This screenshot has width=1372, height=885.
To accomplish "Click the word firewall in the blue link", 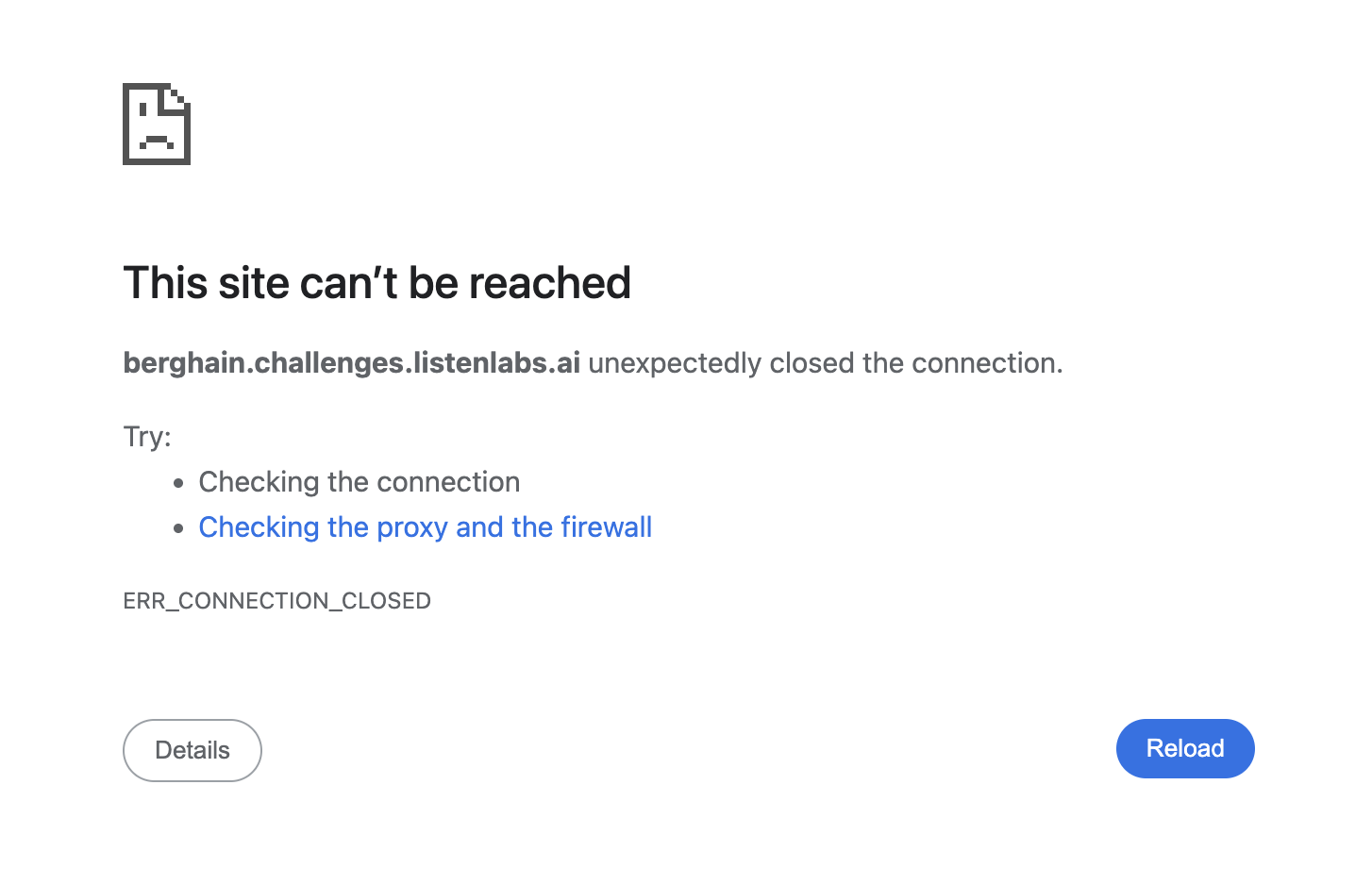I will tap(606, 527).
